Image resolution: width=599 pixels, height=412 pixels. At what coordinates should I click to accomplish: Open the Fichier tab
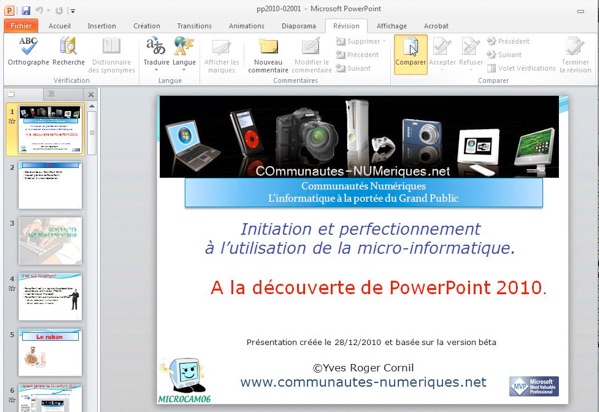(x=21, y=26)
